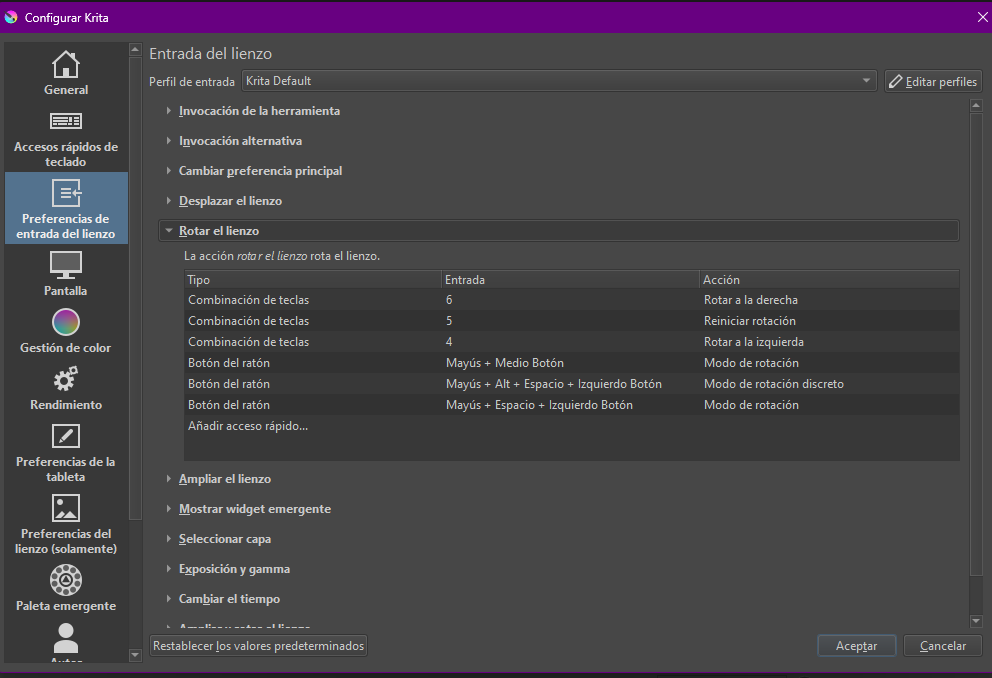Expand the Ampliar el lienzo section
This screenshot has width=992, height=678.
pos(225,479)
